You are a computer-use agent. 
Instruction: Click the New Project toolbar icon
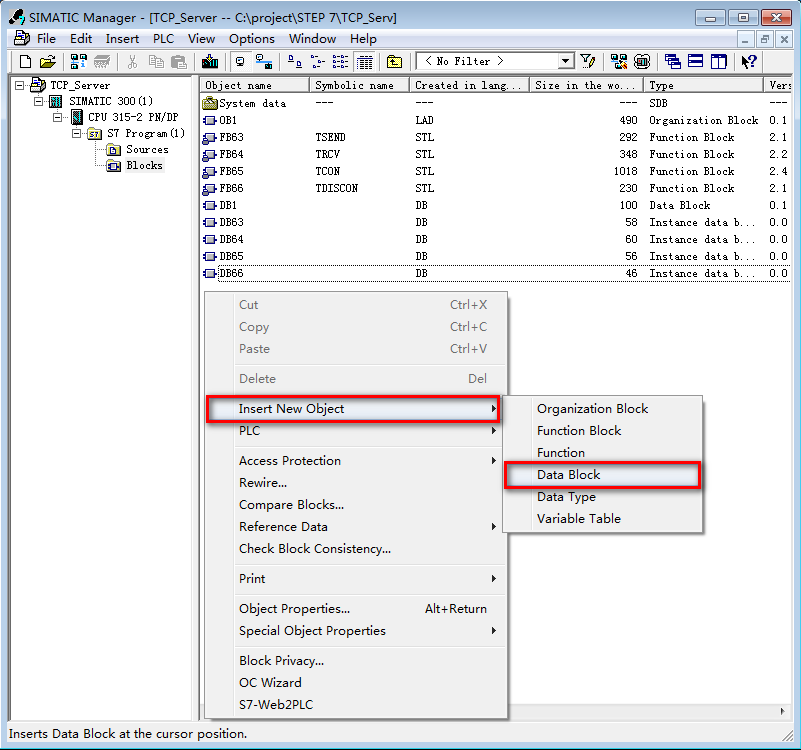point(25,62)
